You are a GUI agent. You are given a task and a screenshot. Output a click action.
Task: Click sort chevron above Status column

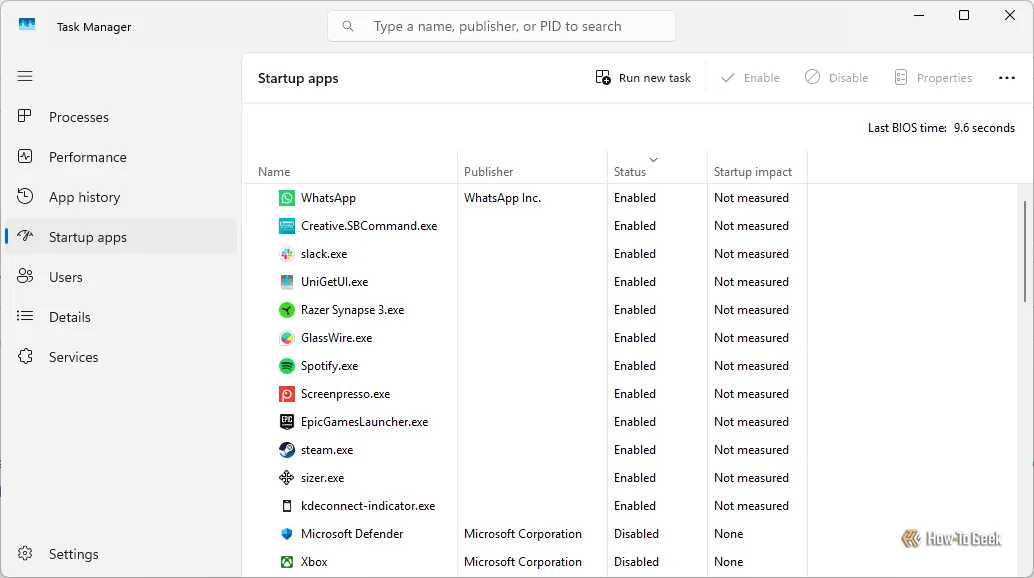click(653, 160)
